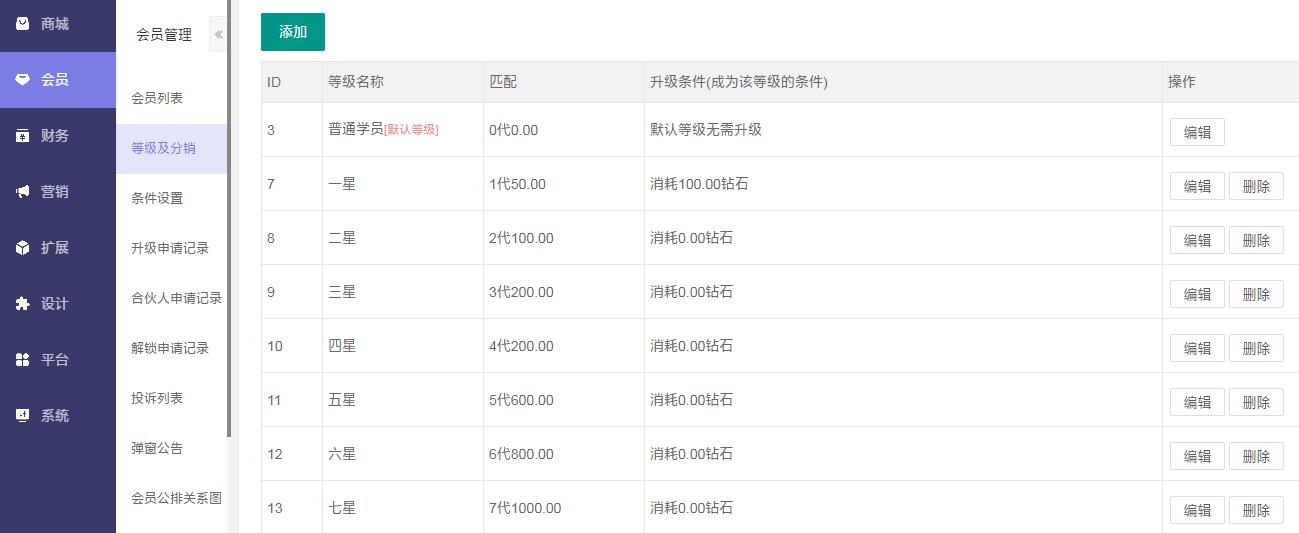Open the 投诉列表 submenu entry
The height and width of the screenshot is (533, 1299).
[157, 398]
